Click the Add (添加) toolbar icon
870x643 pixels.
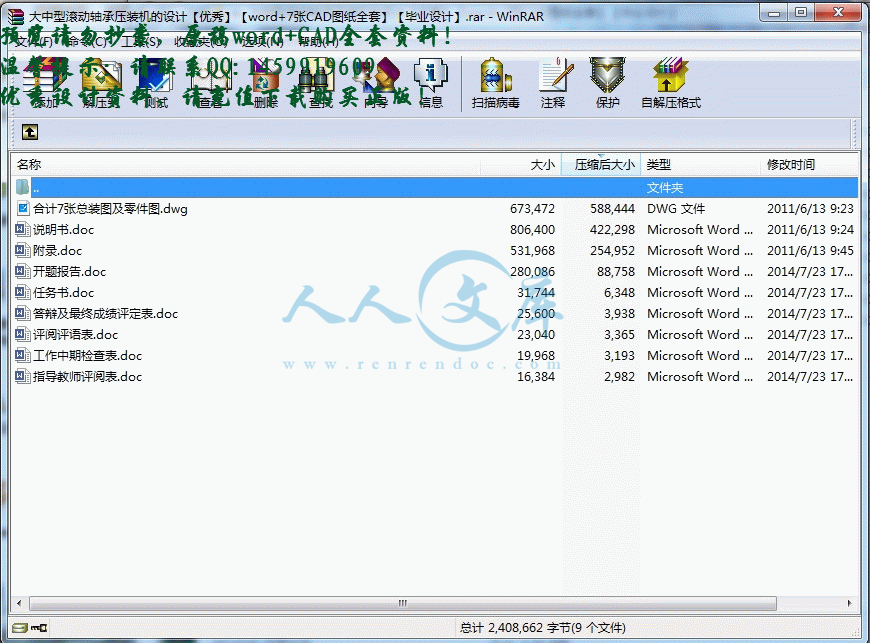(x=45, y=76)
